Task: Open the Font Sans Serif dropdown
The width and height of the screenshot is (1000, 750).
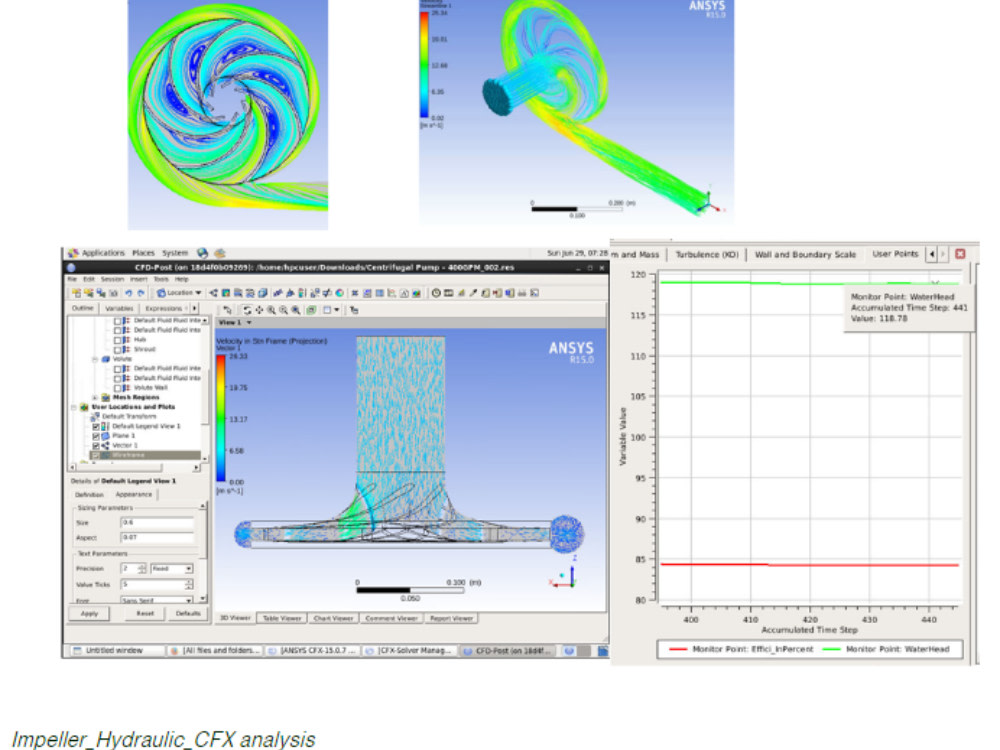Action: 157,601
